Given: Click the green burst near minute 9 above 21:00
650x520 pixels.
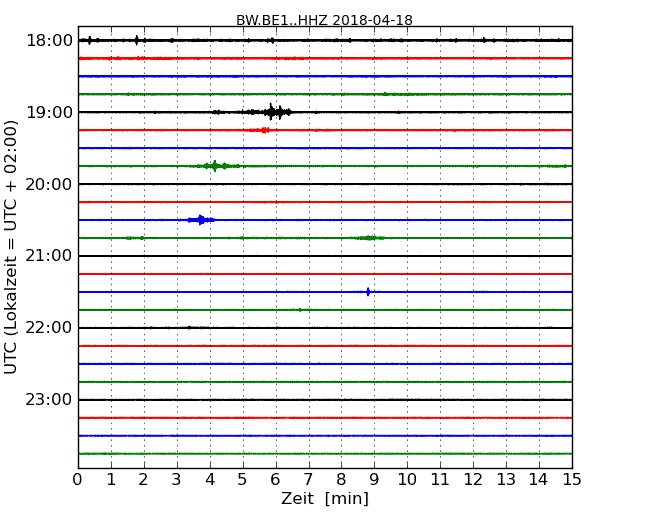Looking at the screenshot, I should (x=369, y=238).
